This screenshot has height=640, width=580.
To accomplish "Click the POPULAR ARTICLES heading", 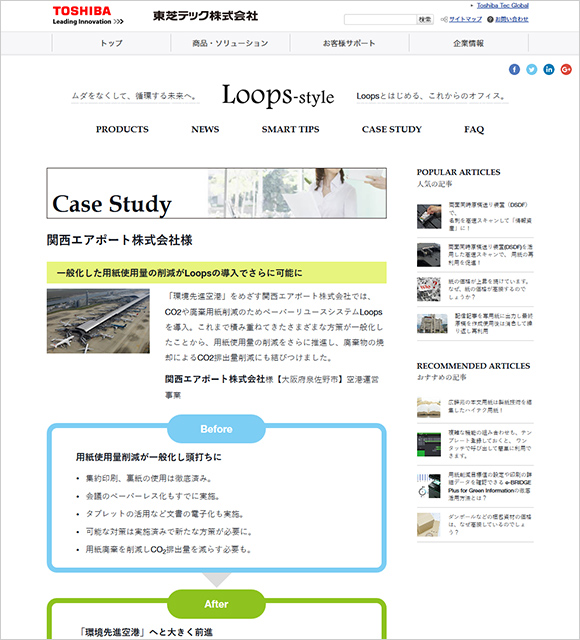I will pos(458,172).
